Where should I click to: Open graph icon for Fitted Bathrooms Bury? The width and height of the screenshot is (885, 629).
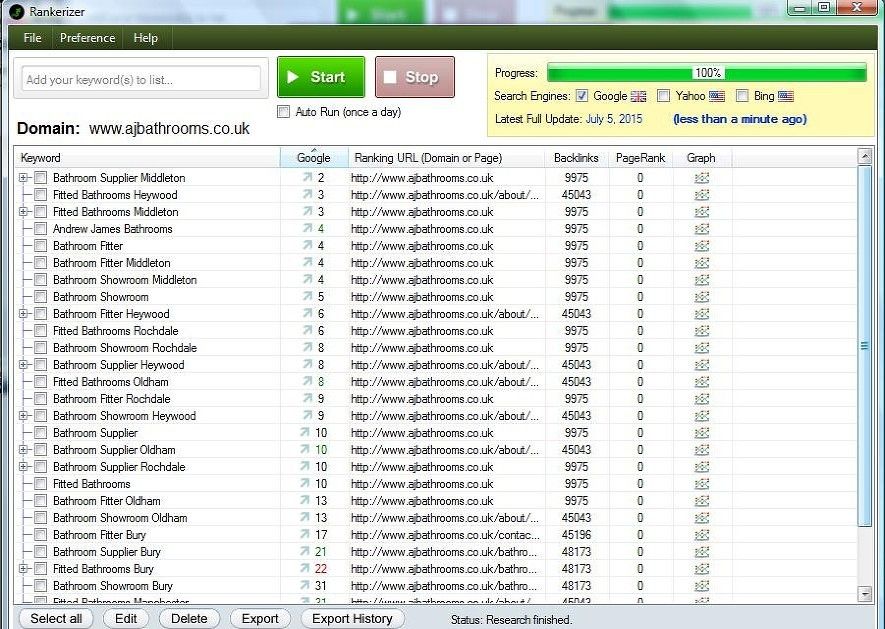(702, 569)
